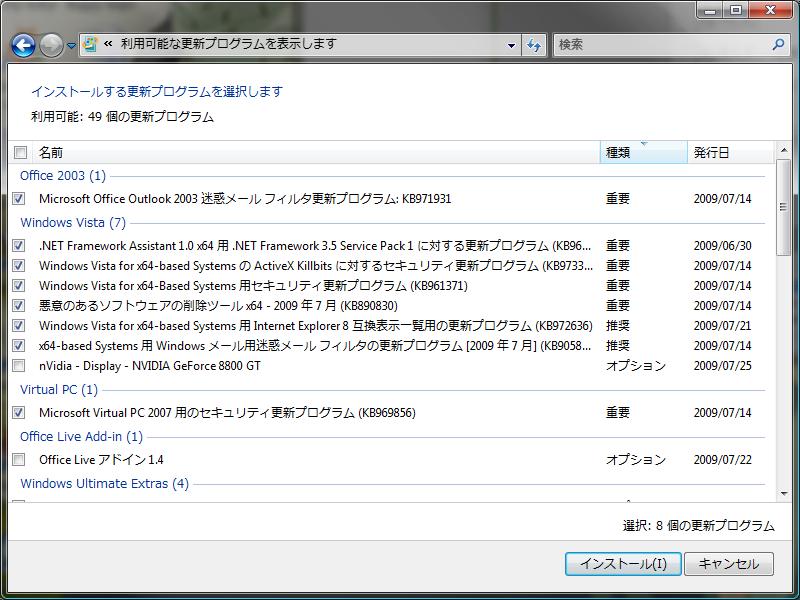Check the nVidia GeForce 8800 GT update
The width and height of the screenshot is (800, 600).
[19, 365]
